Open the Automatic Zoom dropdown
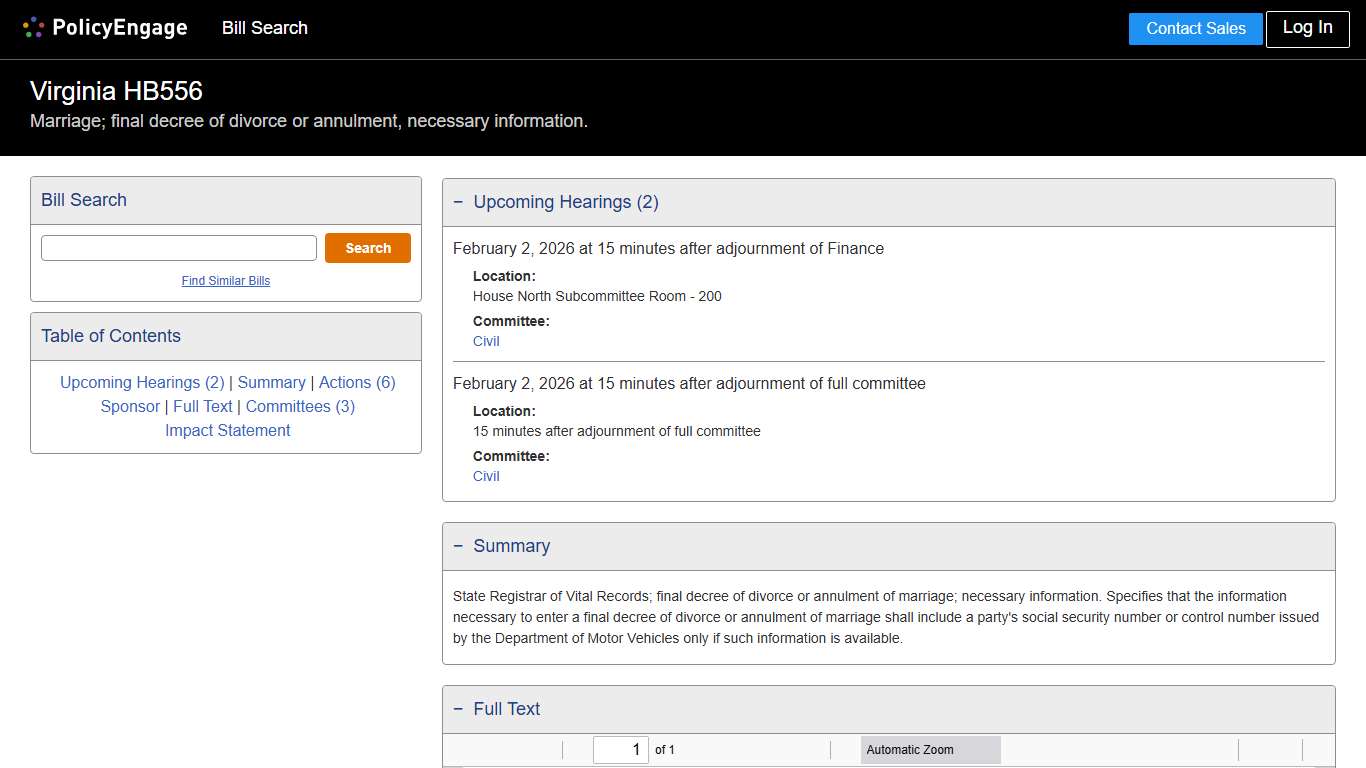This screenshot has width=1366, height=768. (930, 750)
